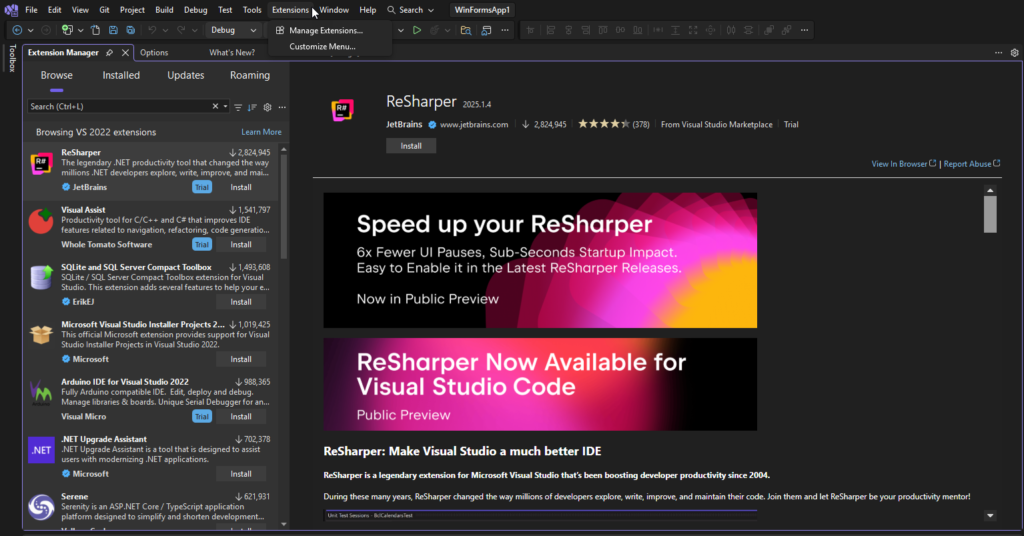This screenshot has width=1024, height=536.
Task: Focus the Search (Ctrl+L) extensions field
Action: click(120, 106)
